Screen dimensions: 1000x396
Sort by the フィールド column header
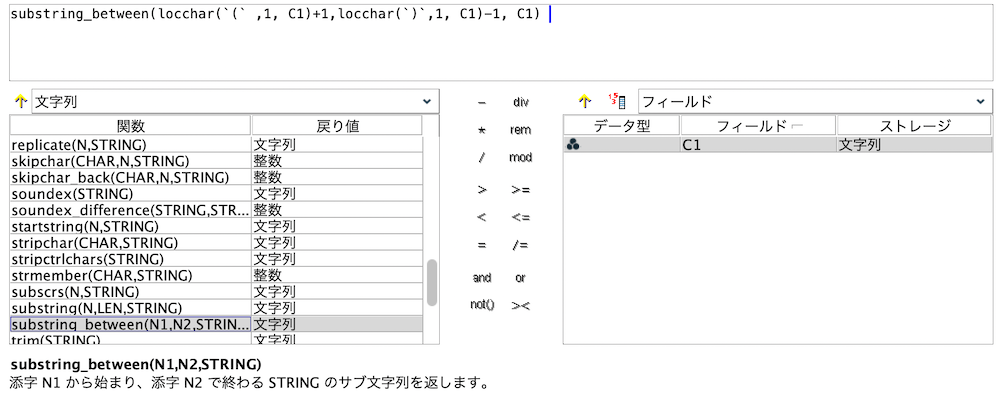758,126
